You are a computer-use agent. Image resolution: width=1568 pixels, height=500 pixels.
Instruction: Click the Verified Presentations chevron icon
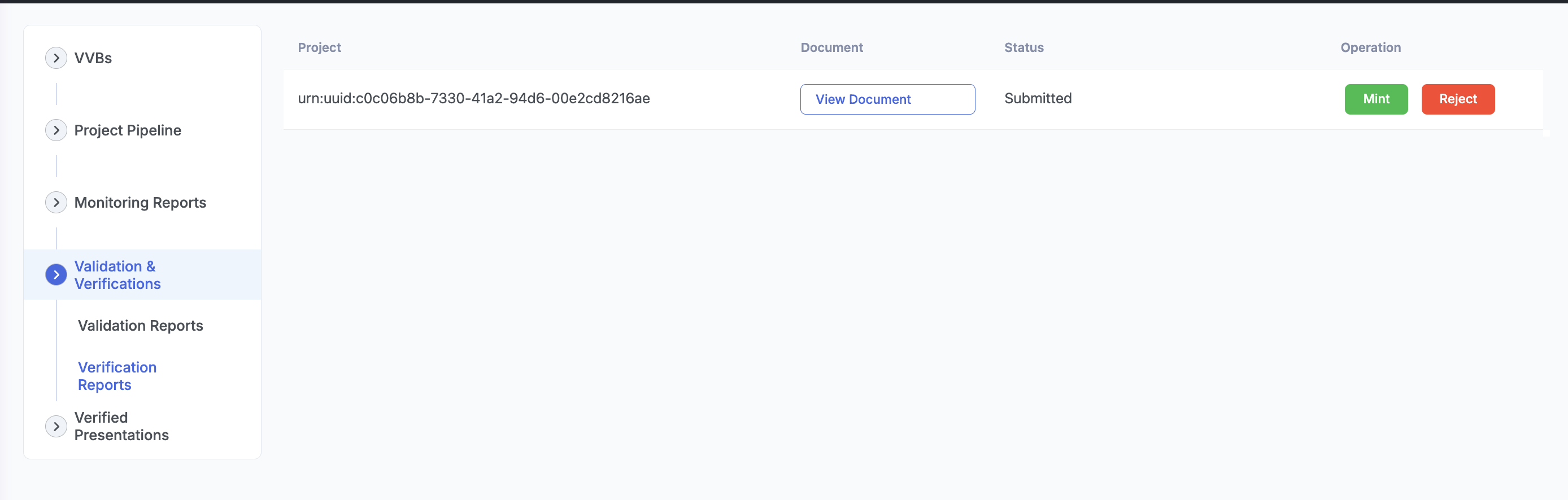pyautogui.click(x=56, y=427)
